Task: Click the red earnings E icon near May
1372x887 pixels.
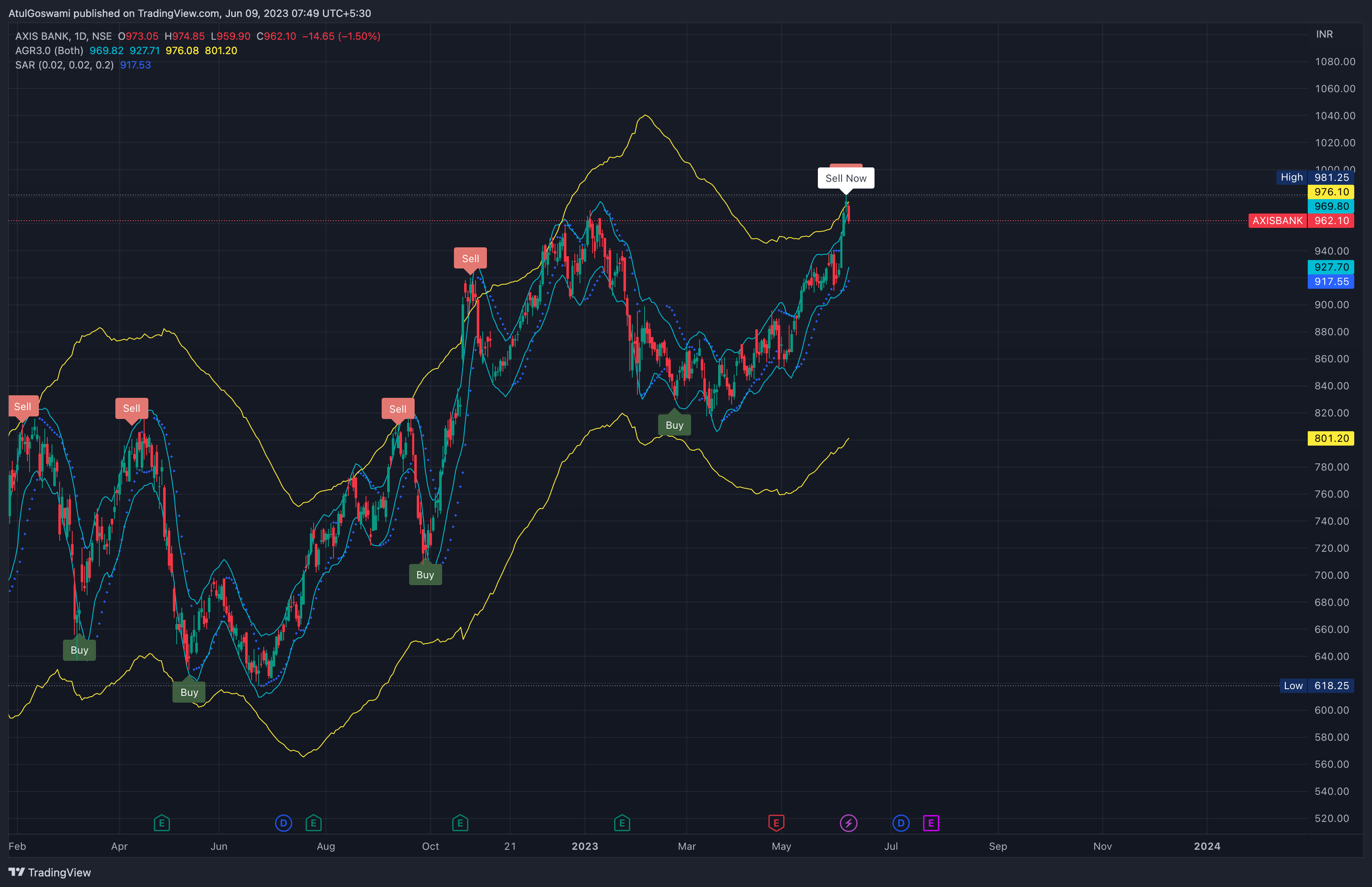Action: pos(776,823)
